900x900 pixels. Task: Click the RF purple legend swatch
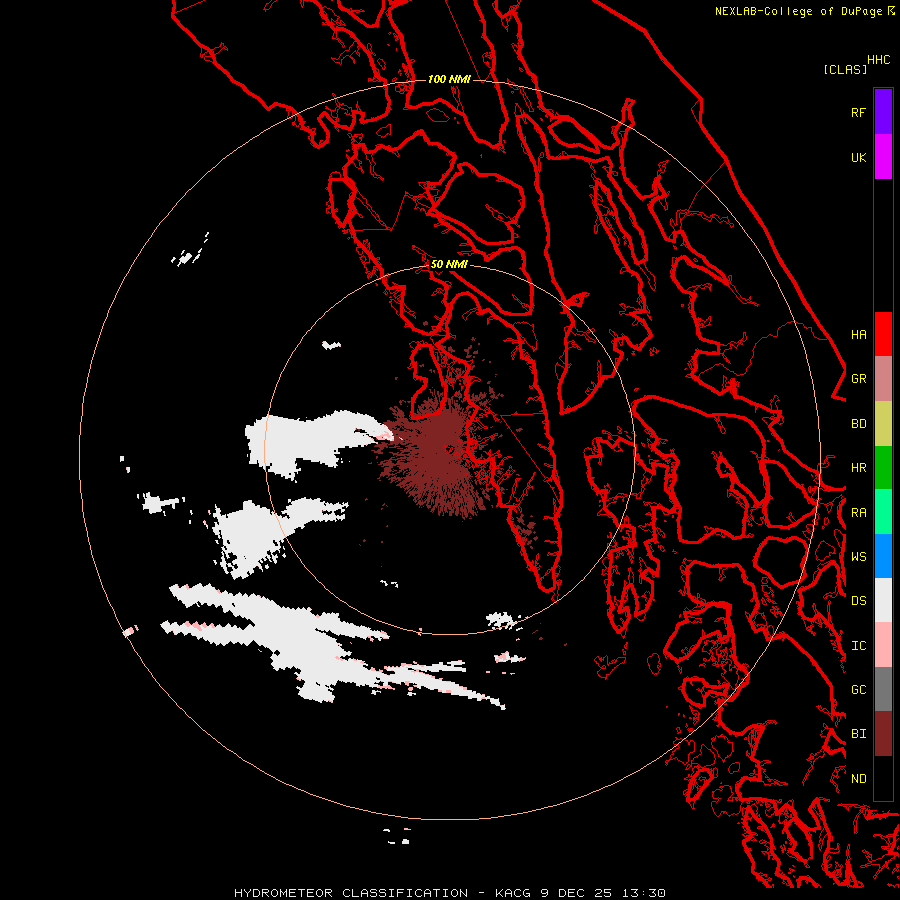click(883, 112)
